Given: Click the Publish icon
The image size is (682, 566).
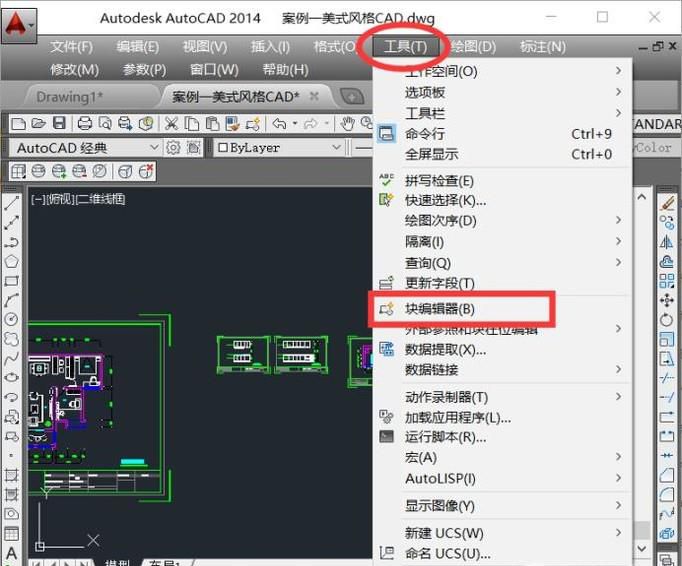Looking at the screenshot, I should point(125,124).
